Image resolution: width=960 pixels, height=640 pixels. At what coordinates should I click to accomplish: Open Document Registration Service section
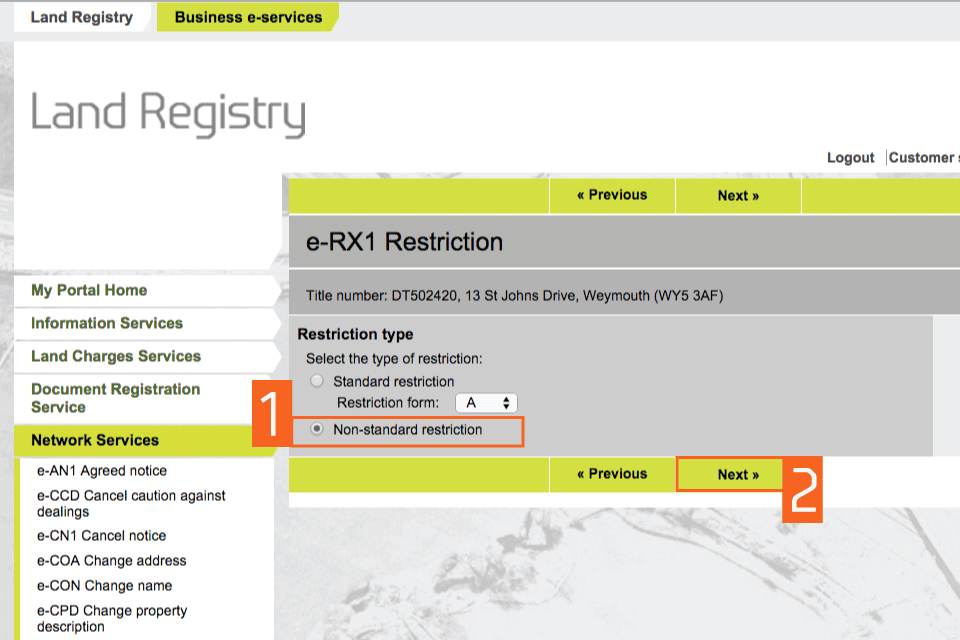[x=115, y=398]
